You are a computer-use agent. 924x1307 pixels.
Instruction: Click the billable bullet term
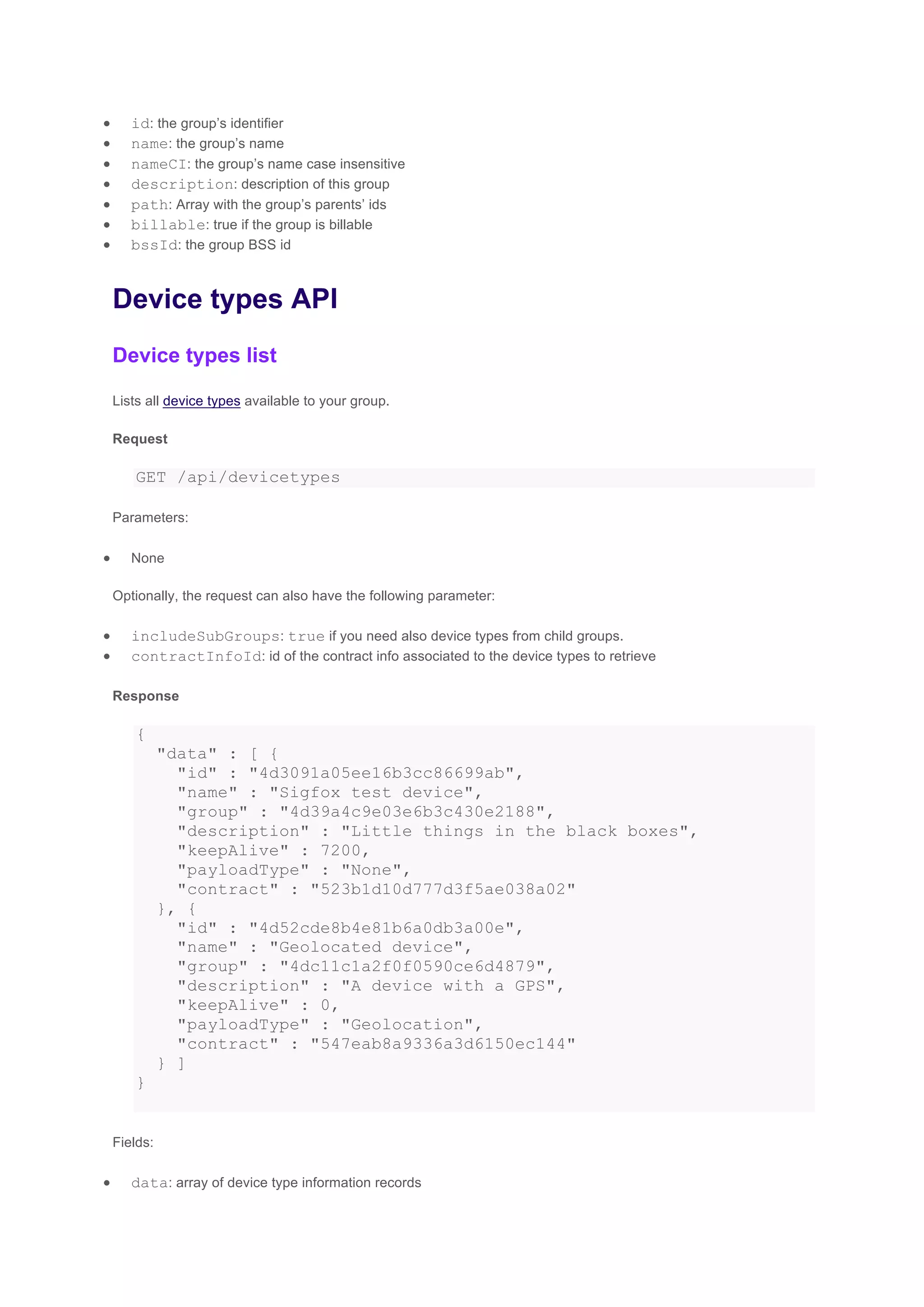(x=168, y=225)
